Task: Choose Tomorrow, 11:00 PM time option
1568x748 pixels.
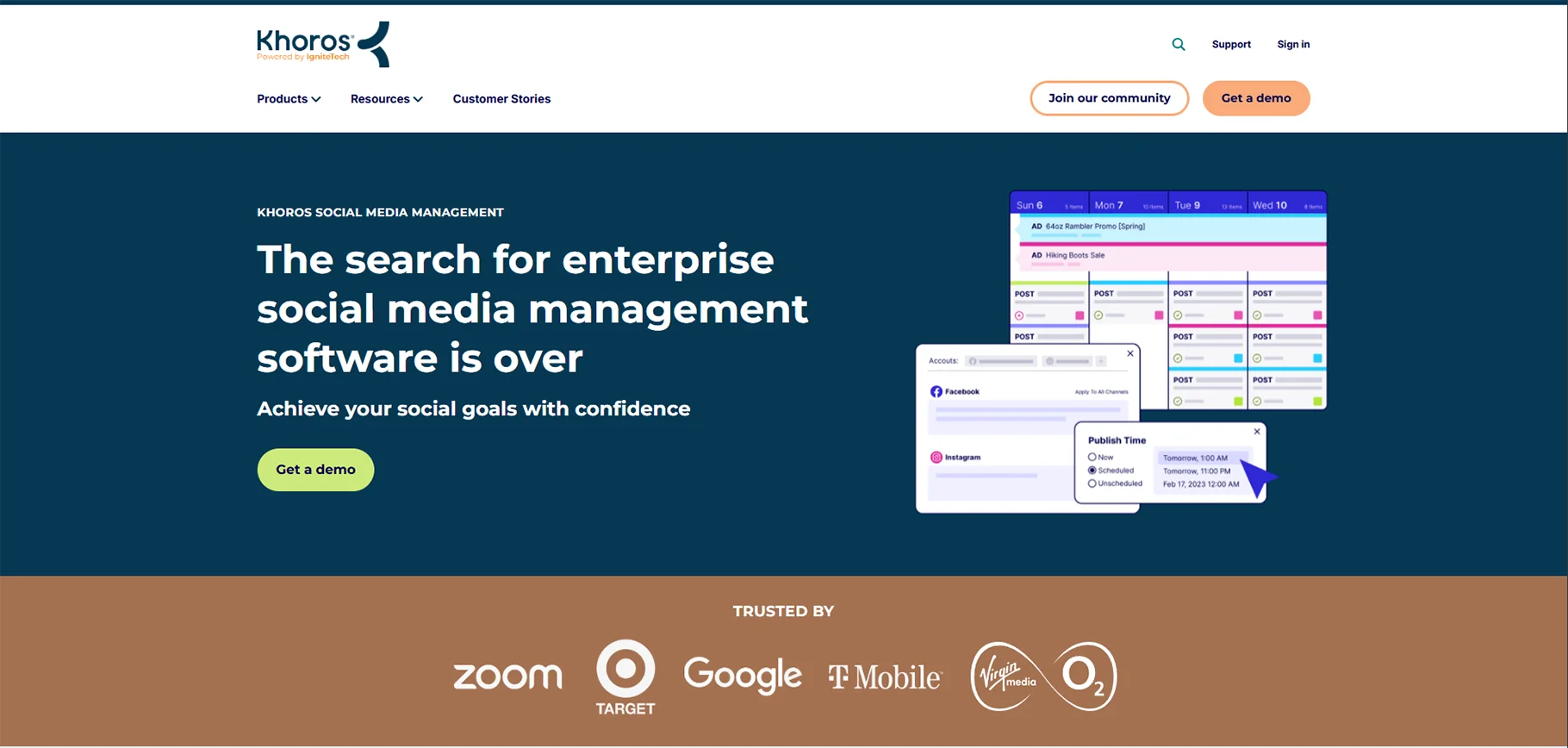Action: coord(1197,471)
